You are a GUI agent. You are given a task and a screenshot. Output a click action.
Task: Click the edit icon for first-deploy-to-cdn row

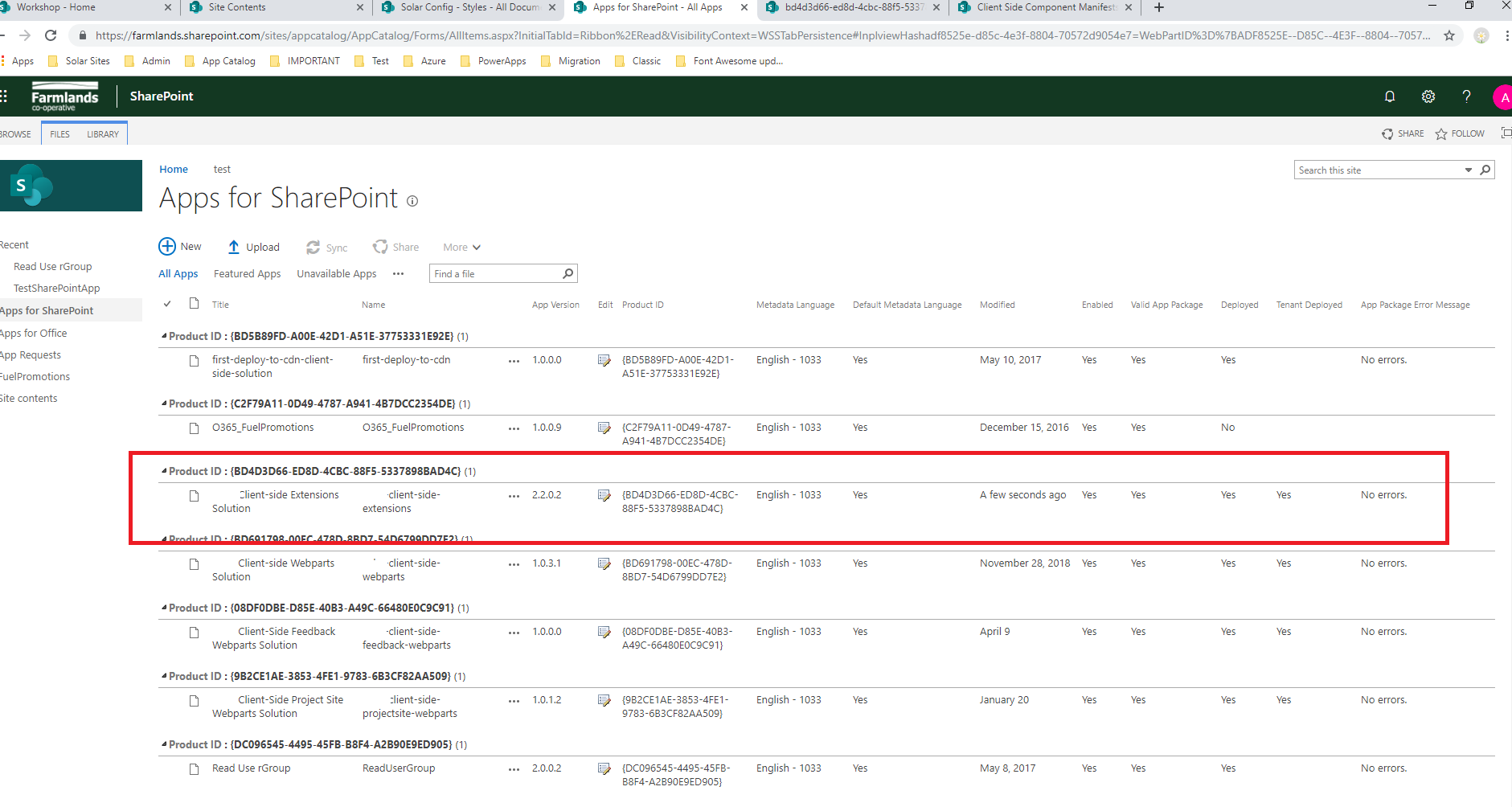point(604,360)
